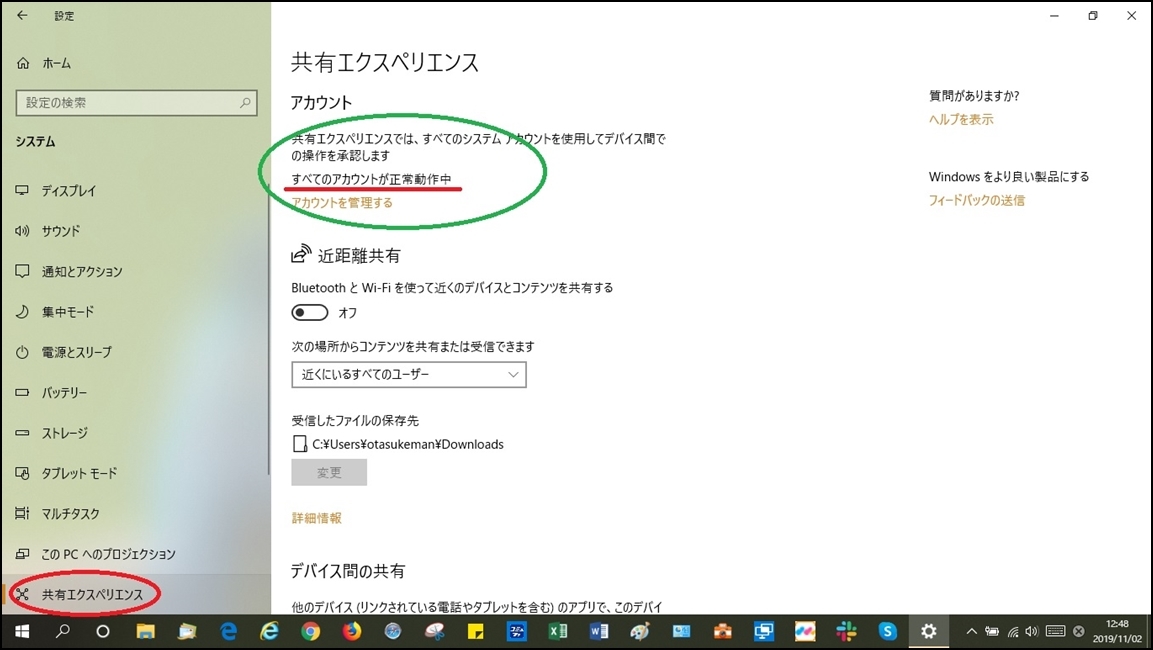The width and height of the screenshot is (1153, 650).
Task: Click the Settings gear in the taskbar
Action: [929, 631]
